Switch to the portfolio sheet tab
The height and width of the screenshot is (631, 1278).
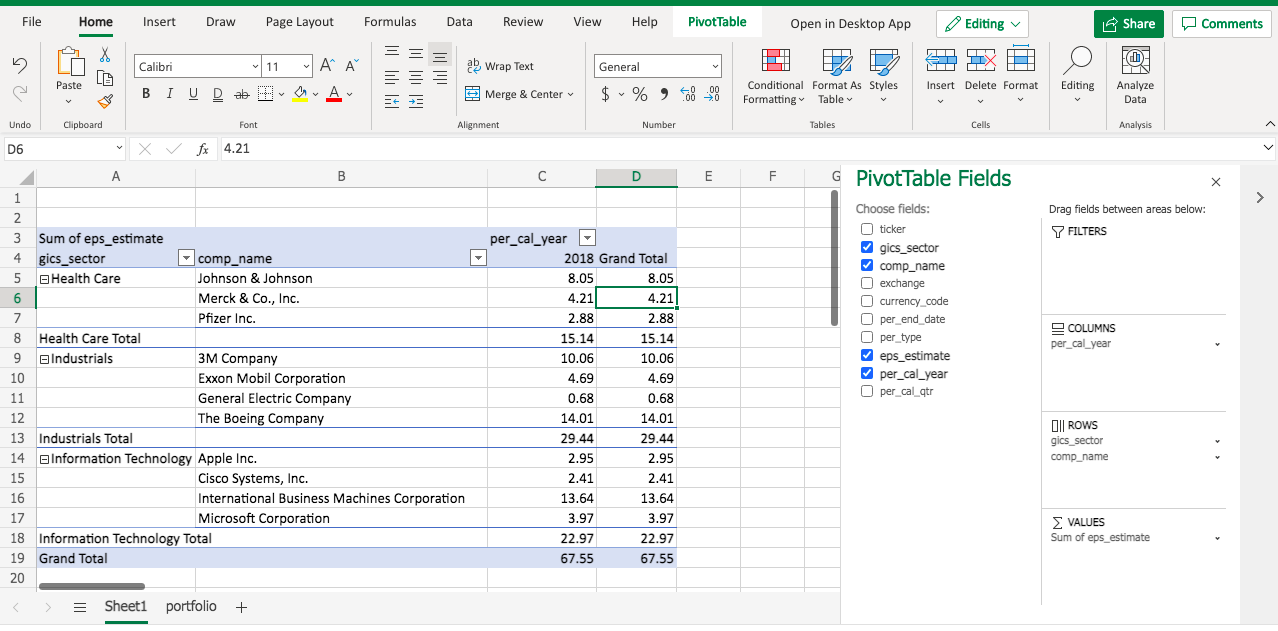point(191,607)
